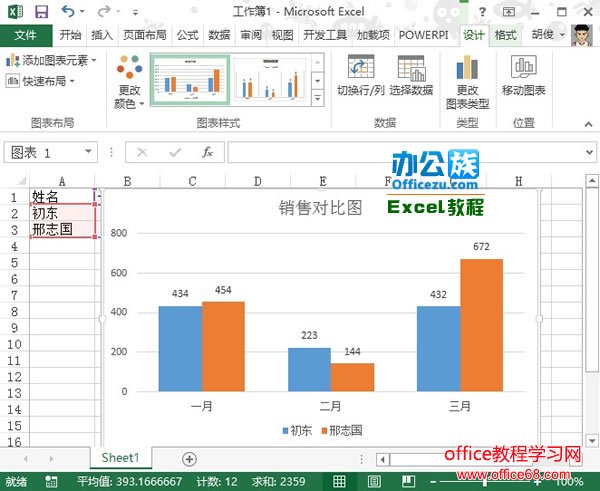Switch to the 公式 tab

(x=188, y=35)
